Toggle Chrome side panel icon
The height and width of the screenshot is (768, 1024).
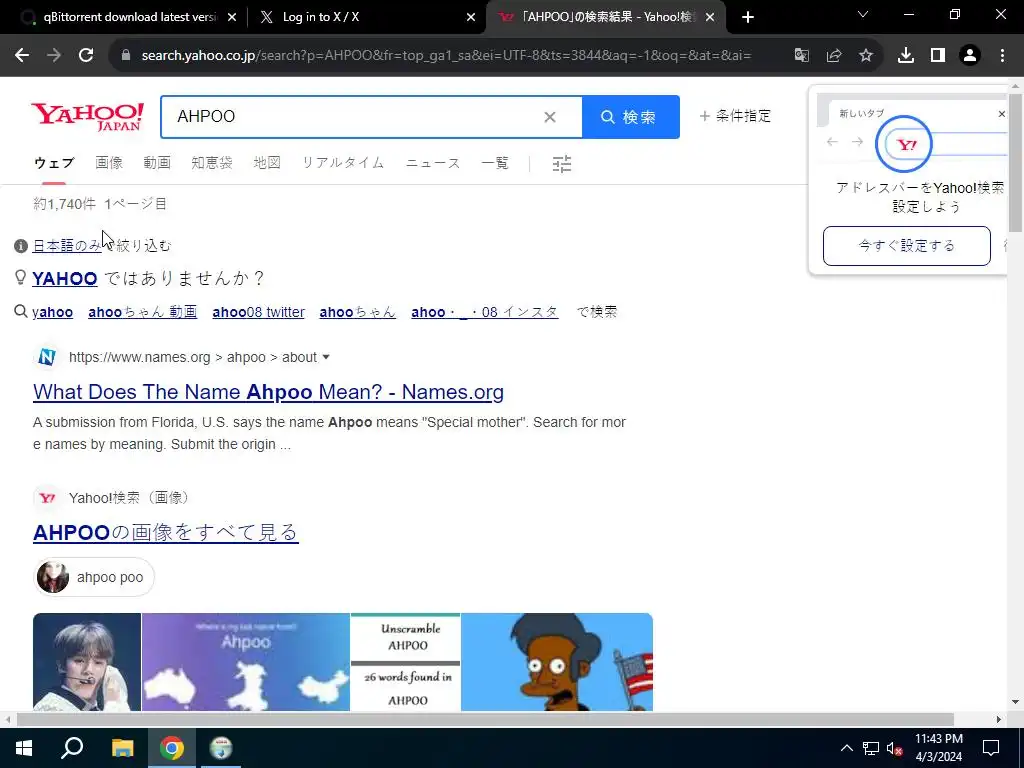938,56
